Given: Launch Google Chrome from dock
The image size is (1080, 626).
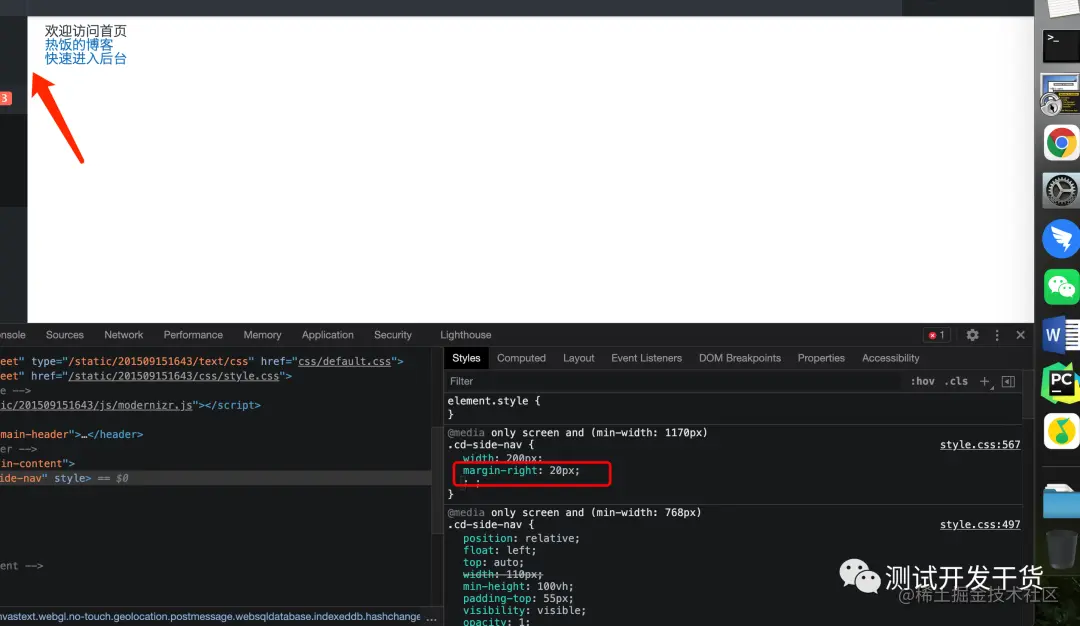Looking at the screenshot, I should pyautogui.click(x=1061, y=143).
